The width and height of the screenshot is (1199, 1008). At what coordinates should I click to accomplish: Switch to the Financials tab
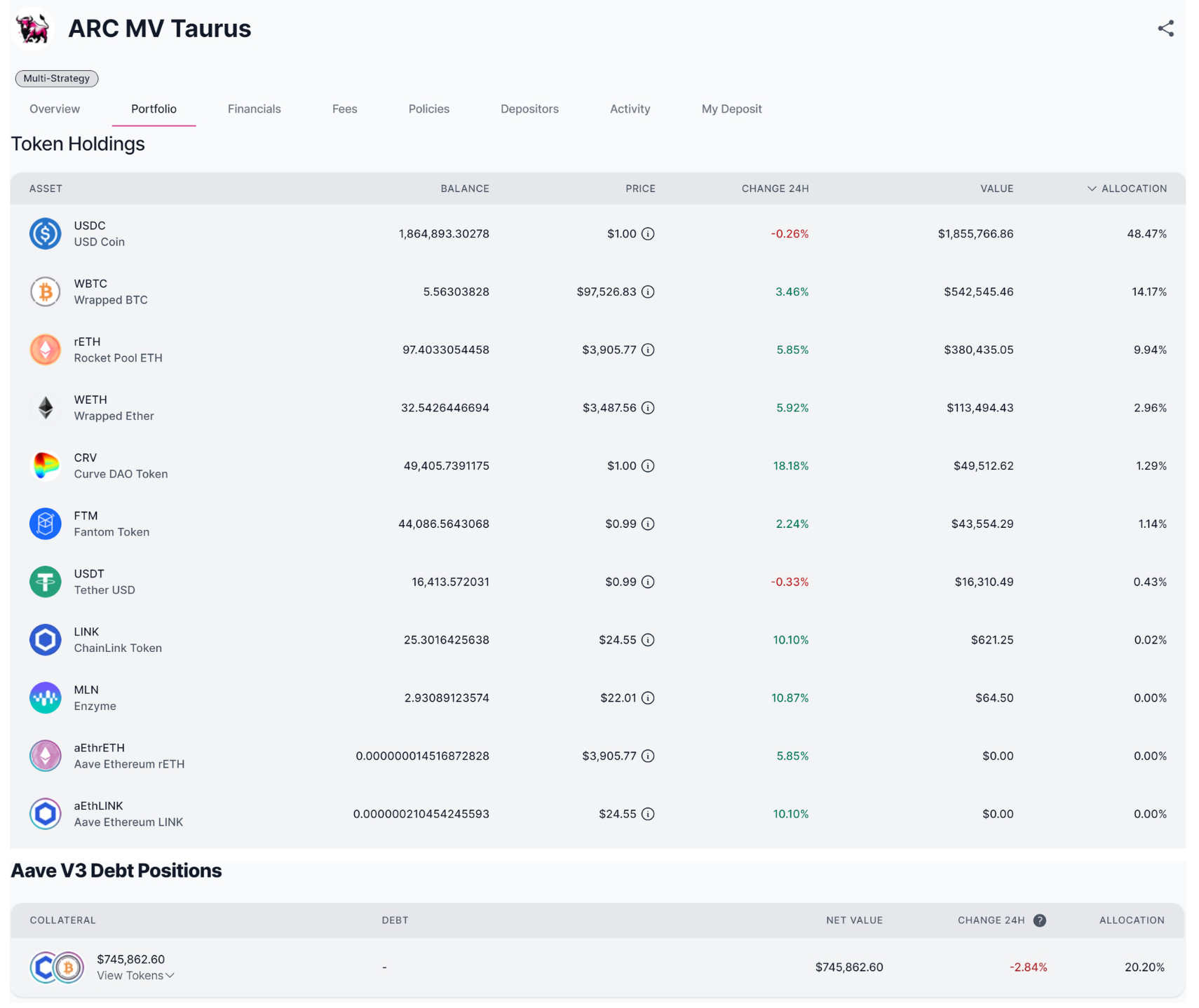tap(254, 109)
